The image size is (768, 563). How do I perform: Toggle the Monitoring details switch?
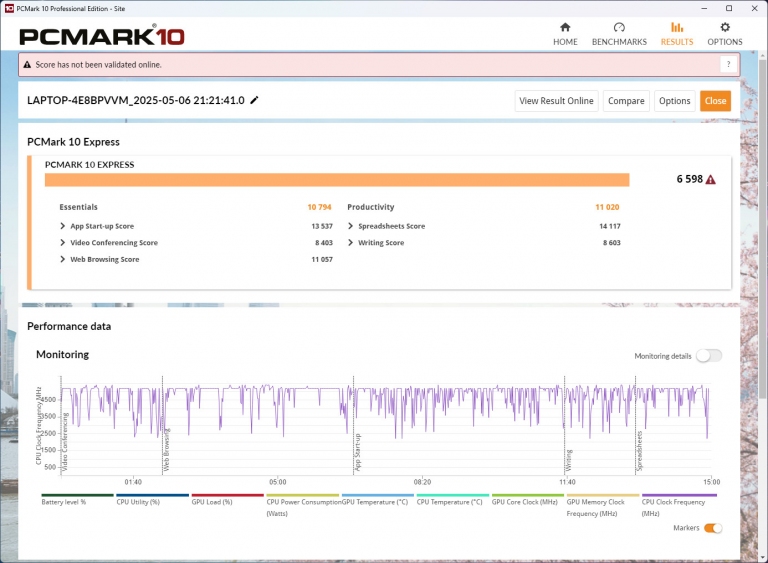pyautogui.click(x=709, y=356)
